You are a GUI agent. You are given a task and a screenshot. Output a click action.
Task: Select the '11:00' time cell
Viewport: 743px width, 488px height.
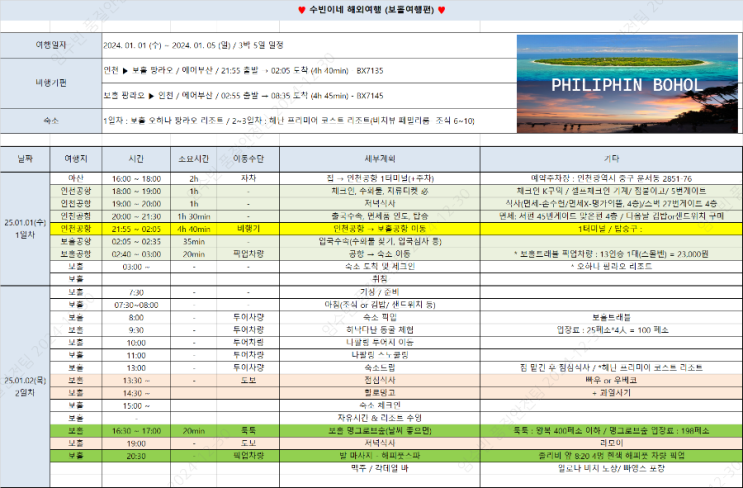click(136, 355)
